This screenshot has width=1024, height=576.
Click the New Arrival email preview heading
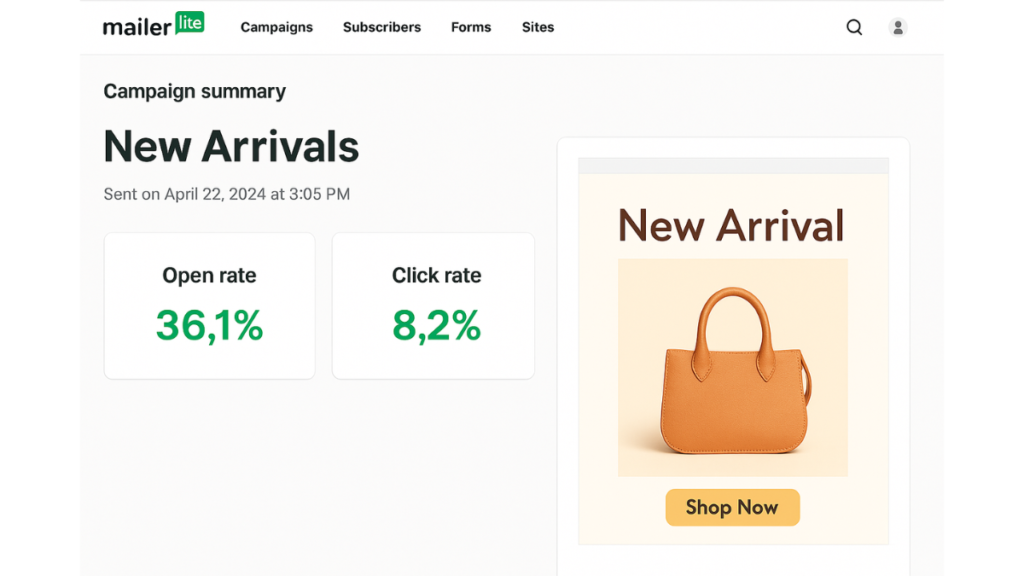(x=731, y=226)
